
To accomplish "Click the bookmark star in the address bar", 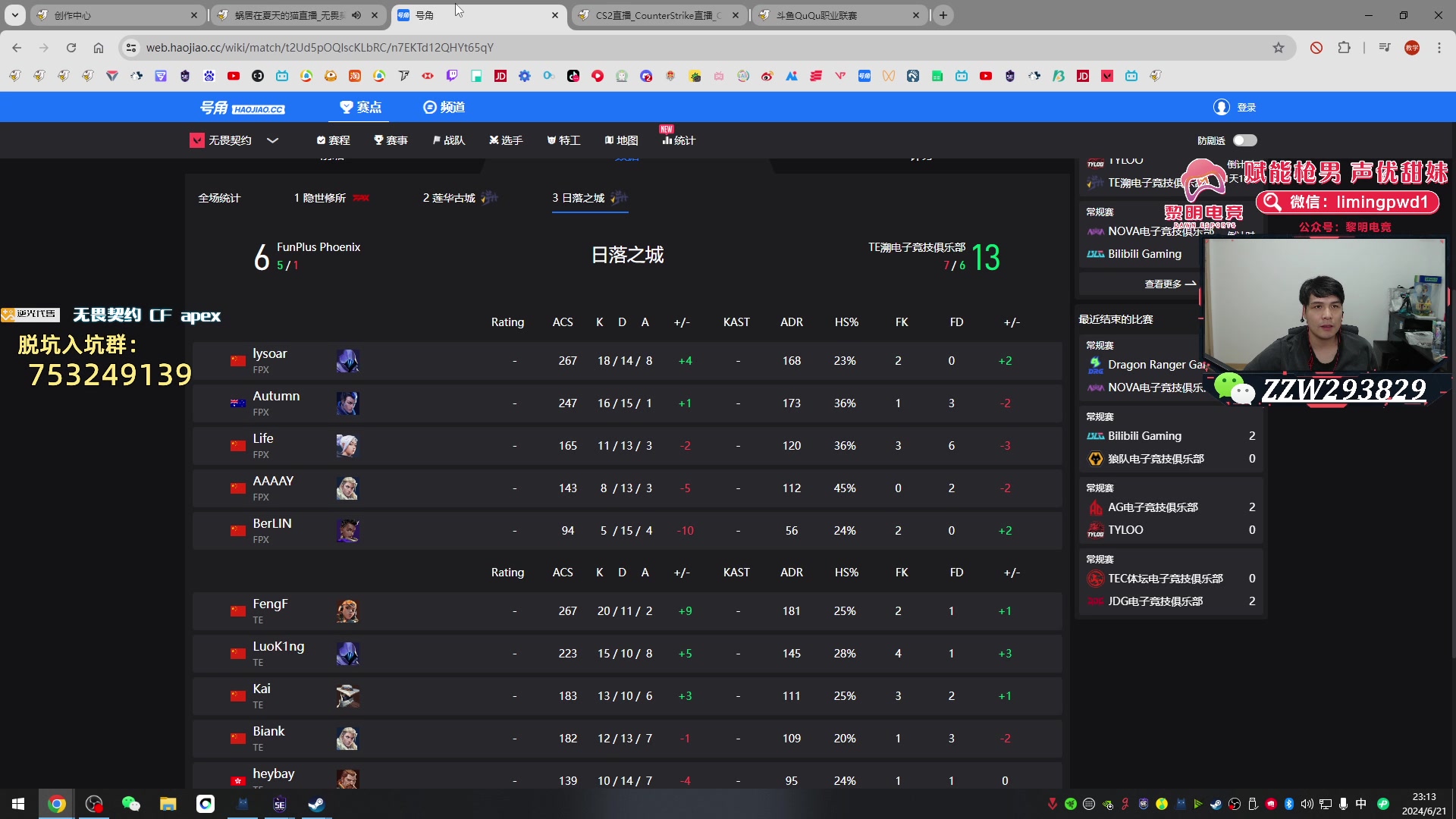I will click(x=1279, y=47).
